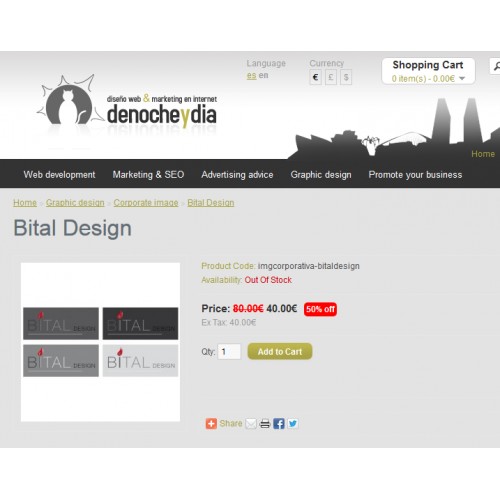Click the print icon
This screenshot has height=500, width=500.
point(265,424)
